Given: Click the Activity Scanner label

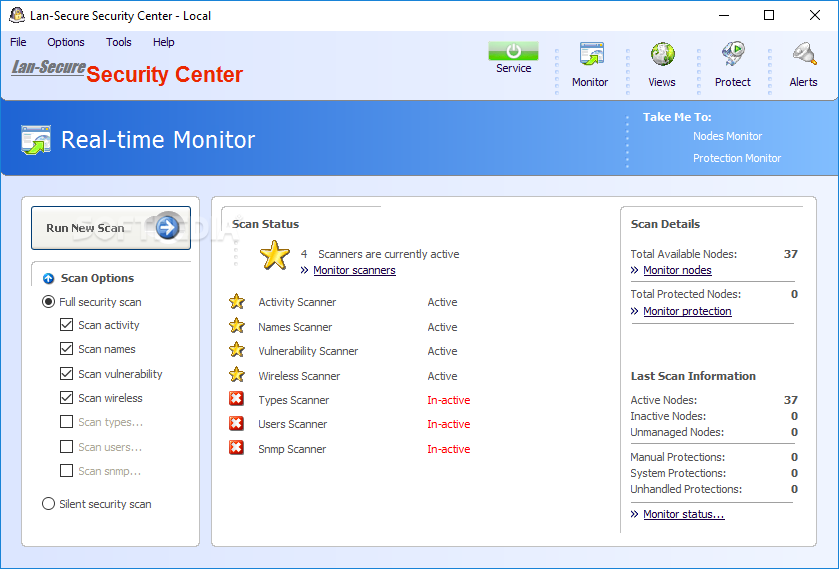Looking at the screenshot, I should tap(297, 302).
